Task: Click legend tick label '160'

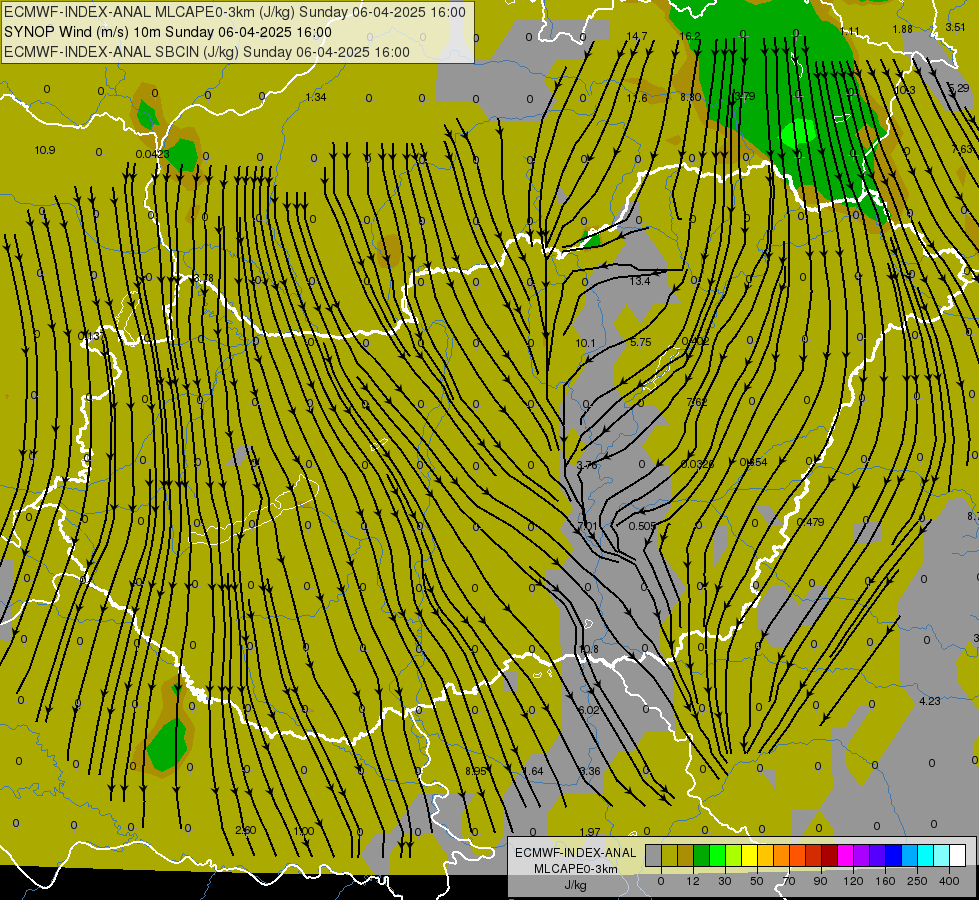Action: (x=885, y=881)
